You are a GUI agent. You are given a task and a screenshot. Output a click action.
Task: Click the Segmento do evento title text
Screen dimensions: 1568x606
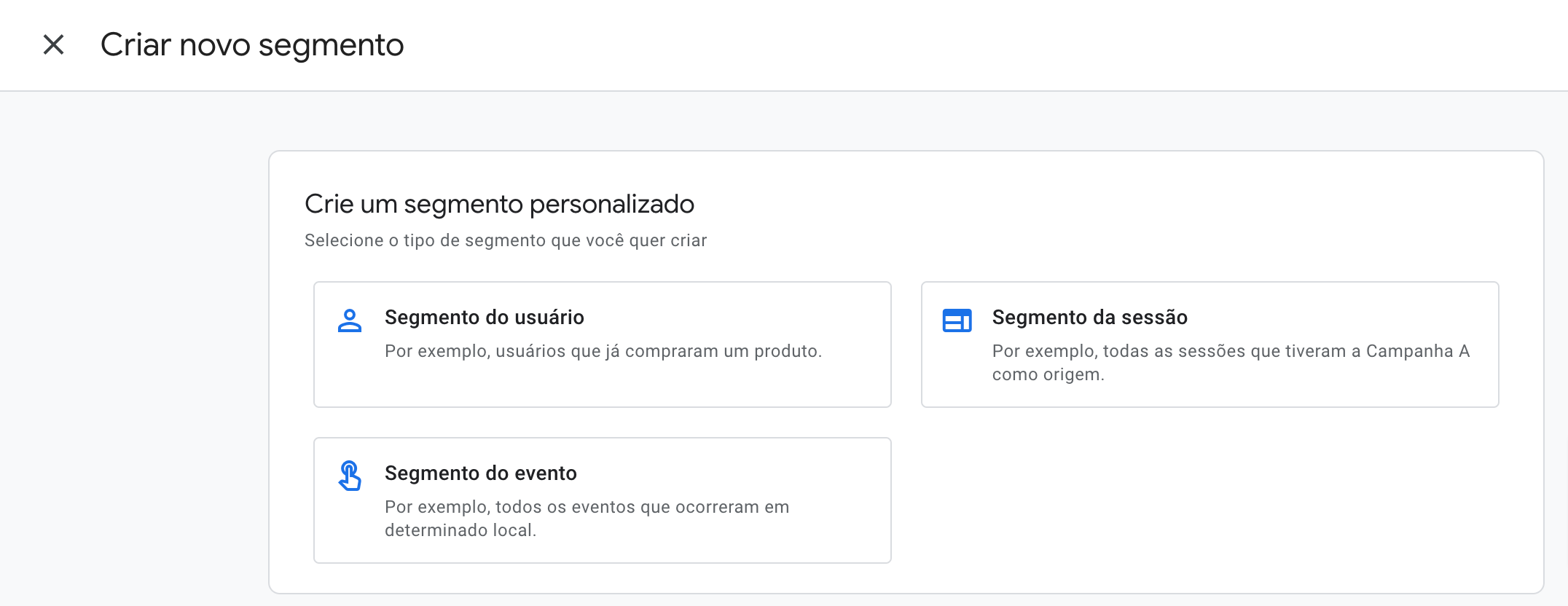pos(480,473)
